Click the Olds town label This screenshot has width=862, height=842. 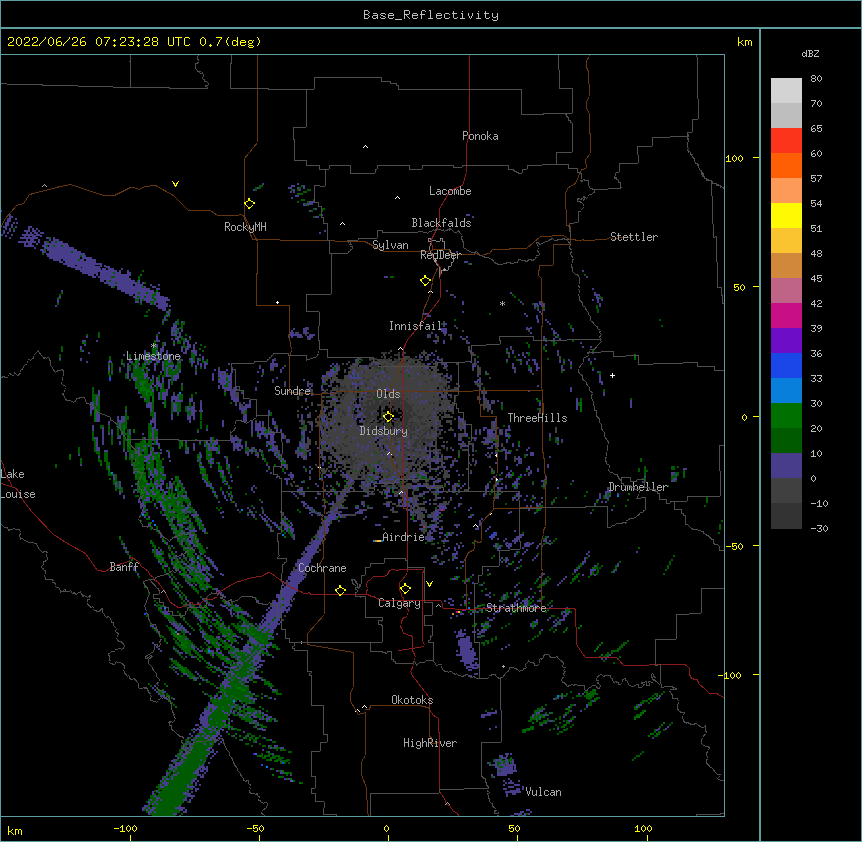(x=388, y=394)
